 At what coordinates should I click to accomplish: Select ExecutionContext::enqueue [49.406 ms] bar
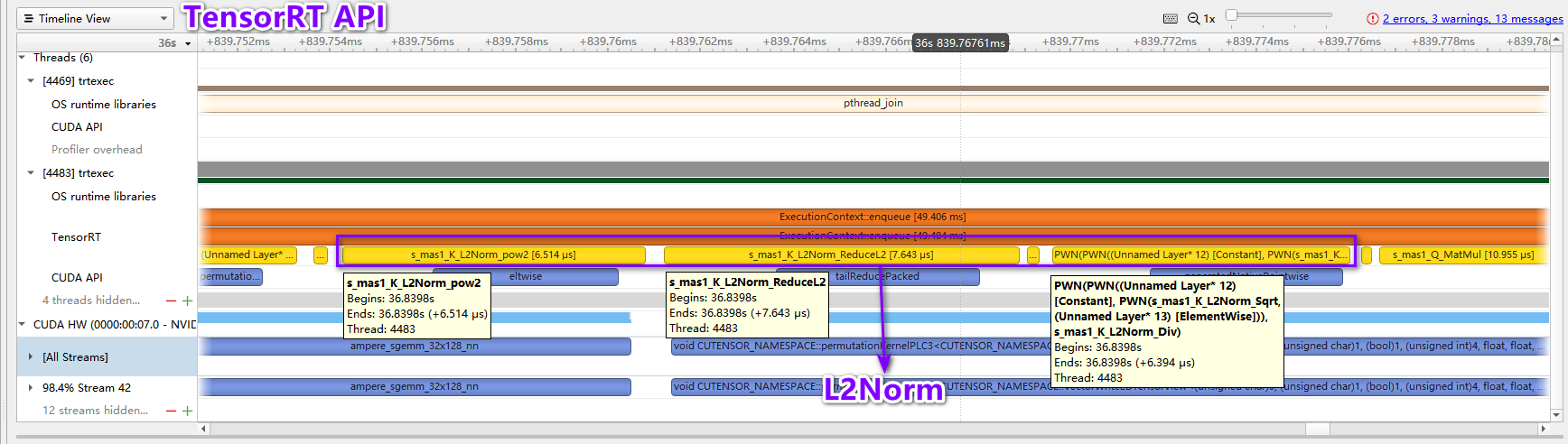pos(873,217)
